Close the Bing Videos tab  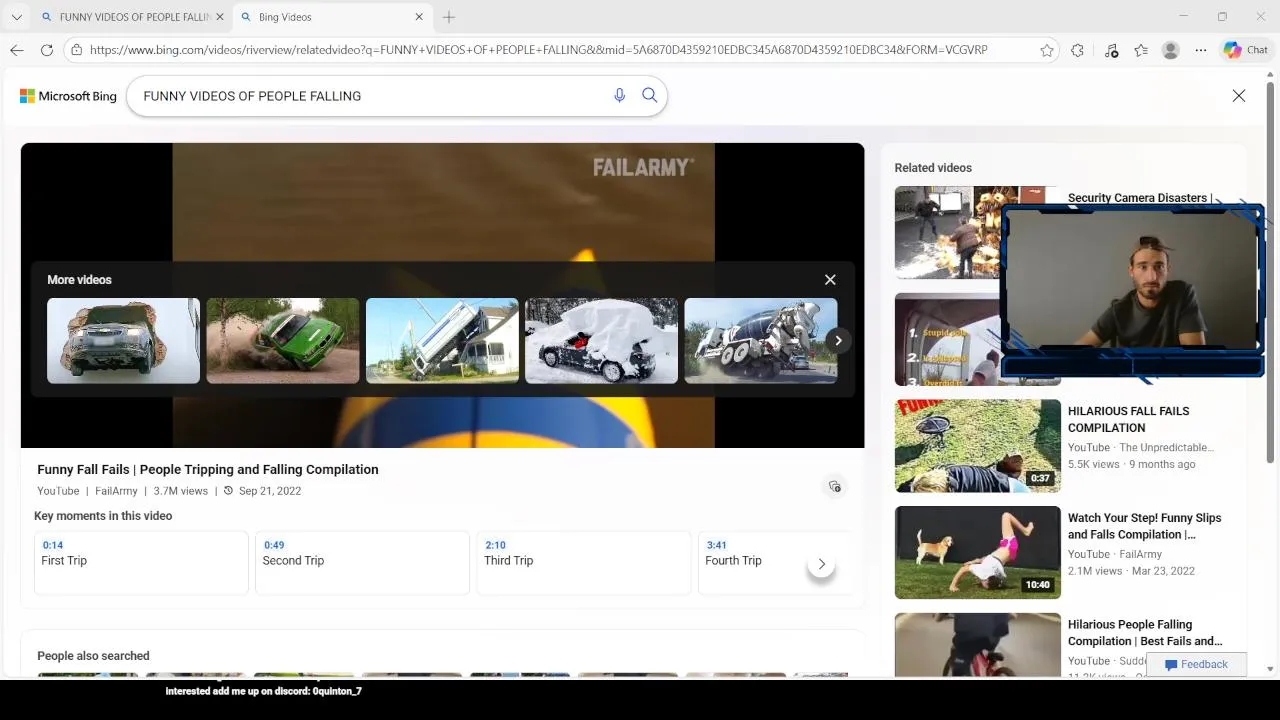pyautogui.click(x=419, y=17)
